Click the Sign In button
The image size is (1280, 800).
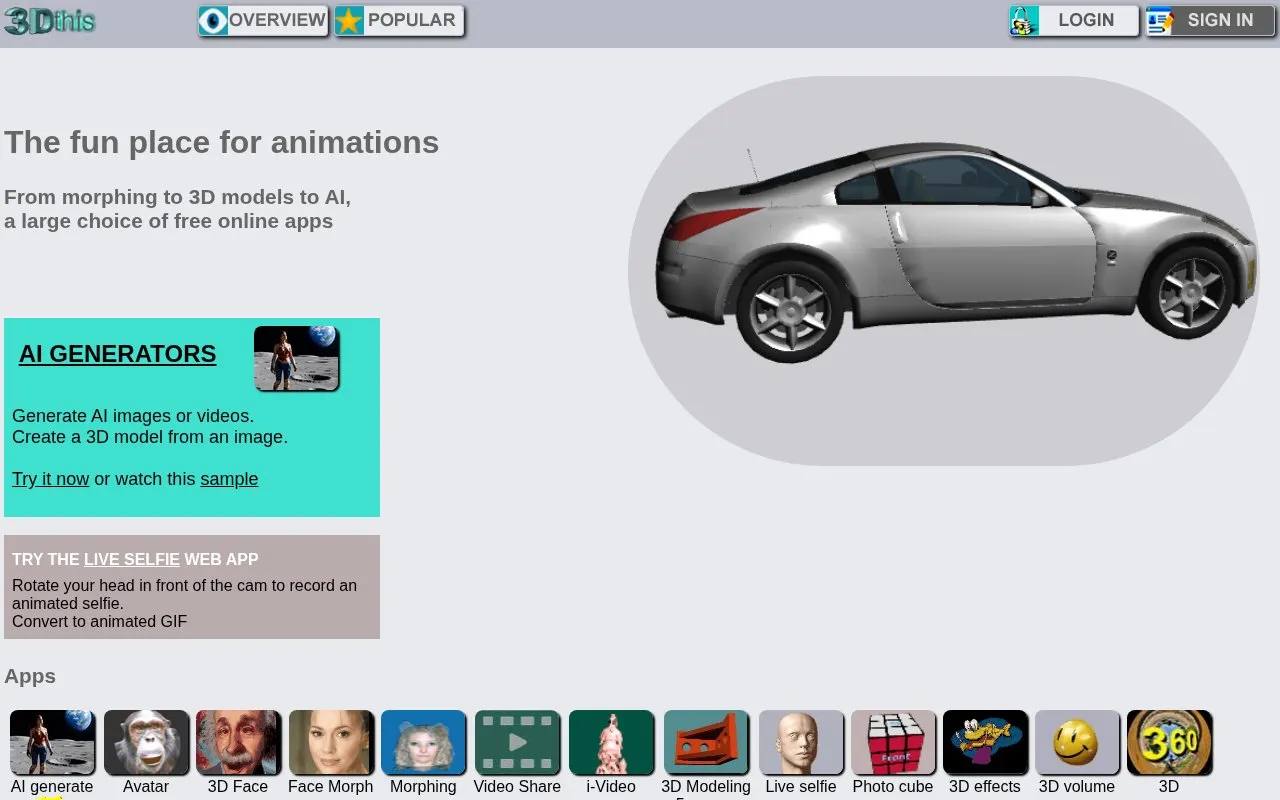pos(1210,21)
